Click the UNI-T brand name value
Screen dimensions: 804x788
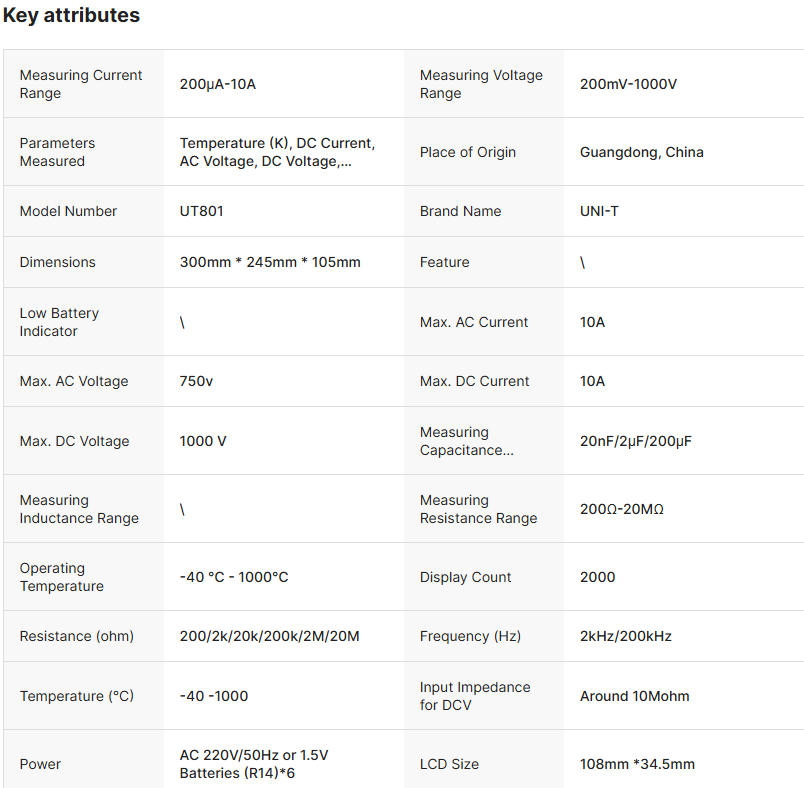[599, 211]
